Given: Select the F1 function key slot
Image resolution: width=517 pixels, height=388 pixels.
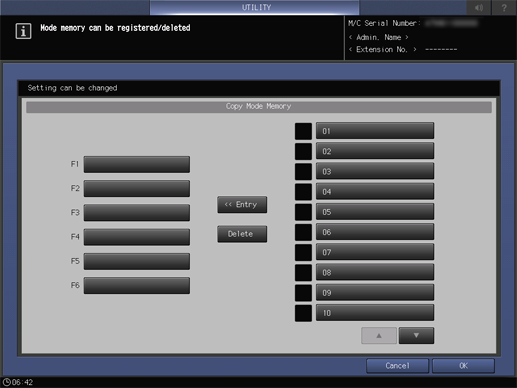Looking at the screenshot, I should pyautogui.click(x=137, y=164).
